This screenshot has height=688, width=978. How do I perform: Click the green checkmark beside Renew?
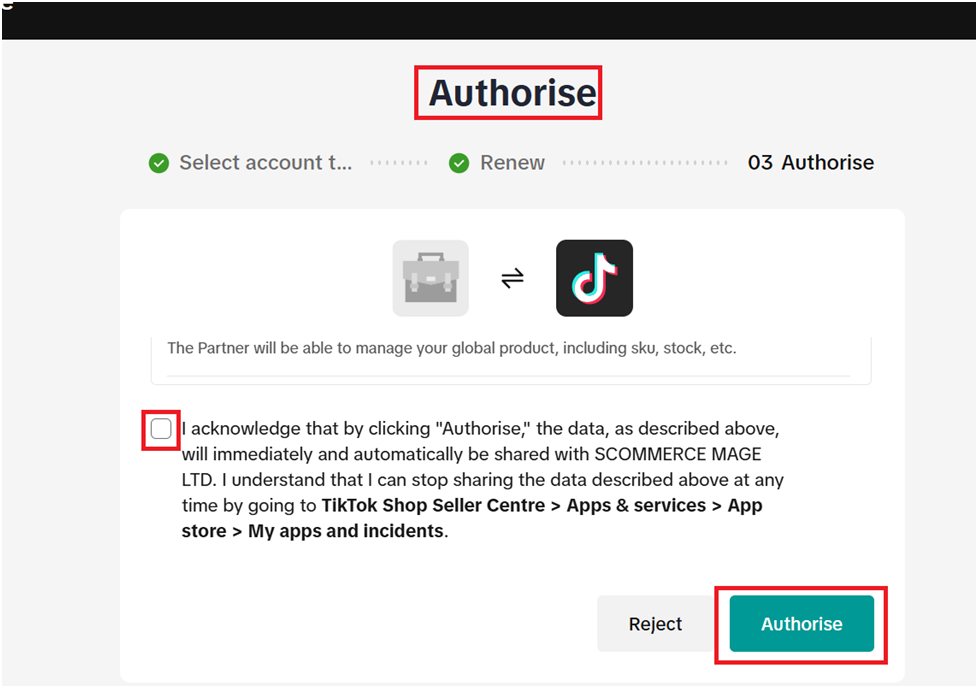click(x=459, y=163)
